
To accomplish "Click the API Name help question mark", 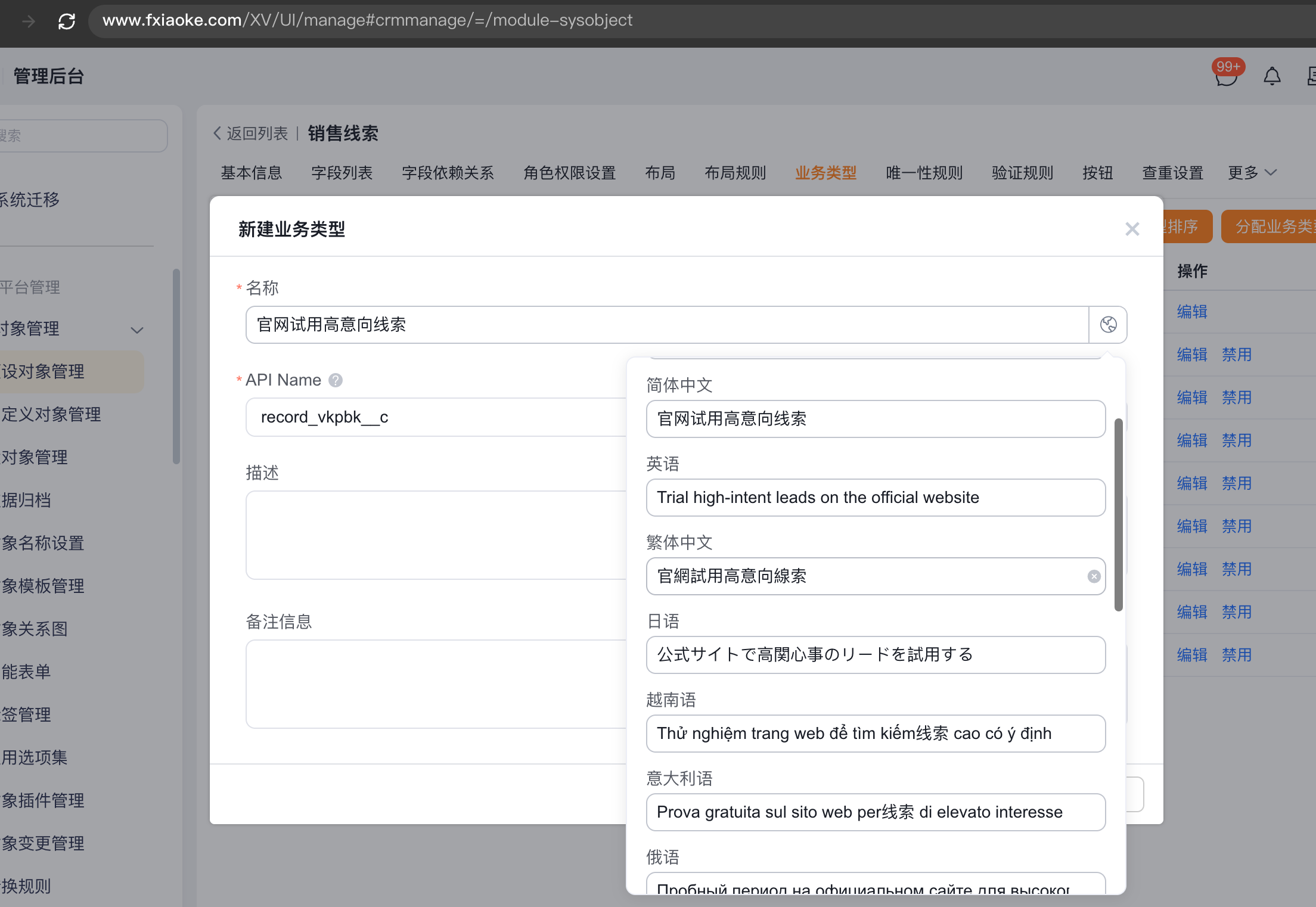I will [336, 380].
